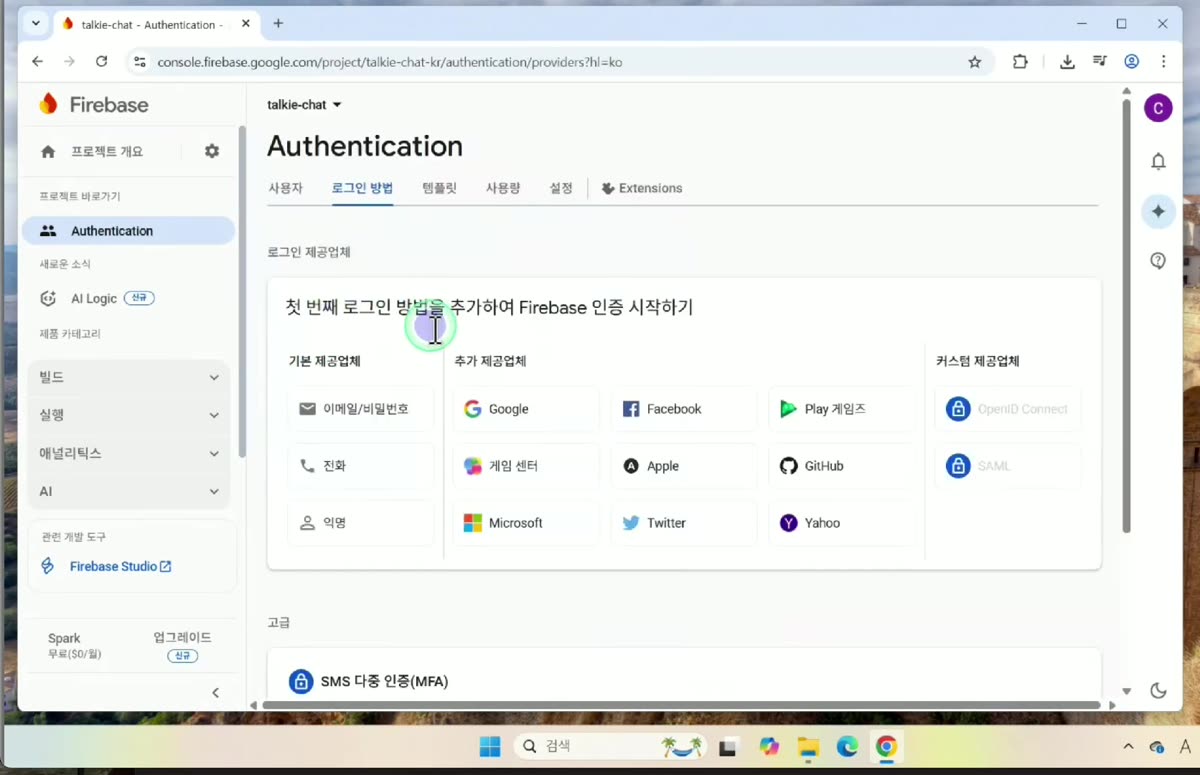Select the GitHub sign-in provider
The width and height of the screenshot is (1200, 775).
click(841, 466)
